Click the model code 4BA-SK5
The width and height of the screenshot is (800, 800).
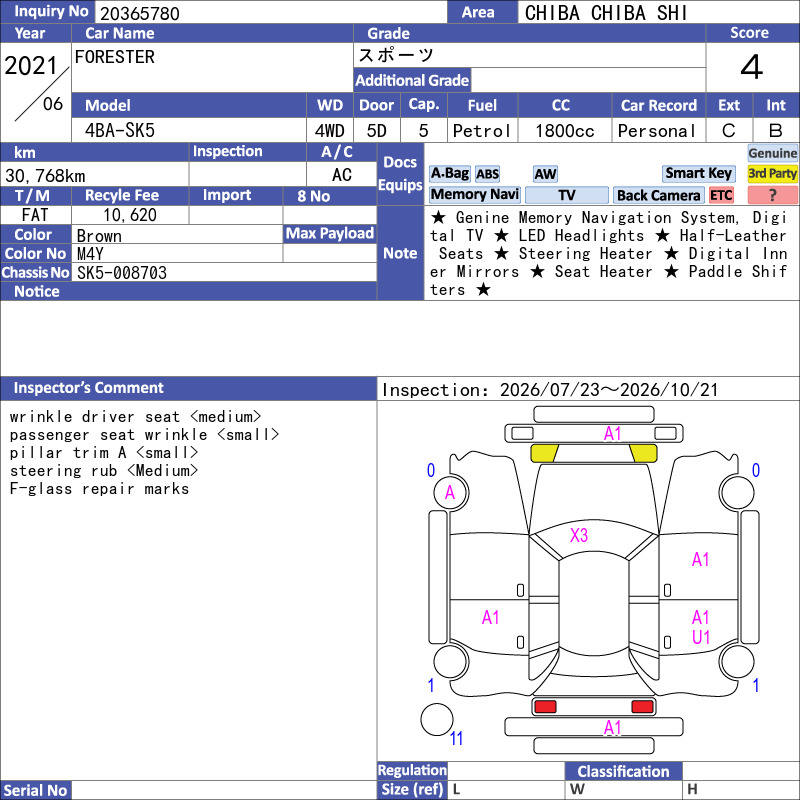[120, 131]
